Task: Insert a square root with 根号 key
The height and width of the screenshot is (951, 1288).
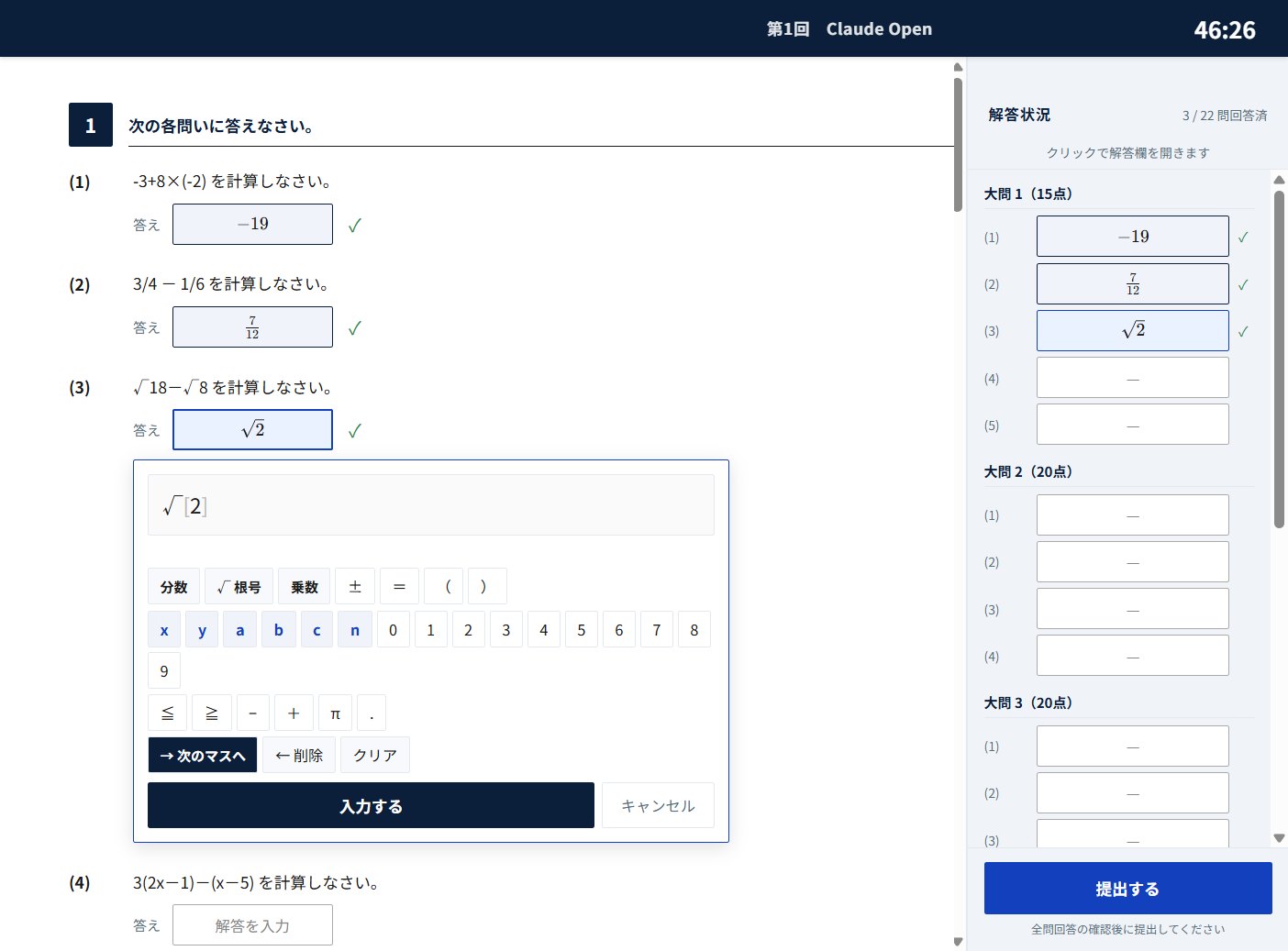Action: pos(239,587)
